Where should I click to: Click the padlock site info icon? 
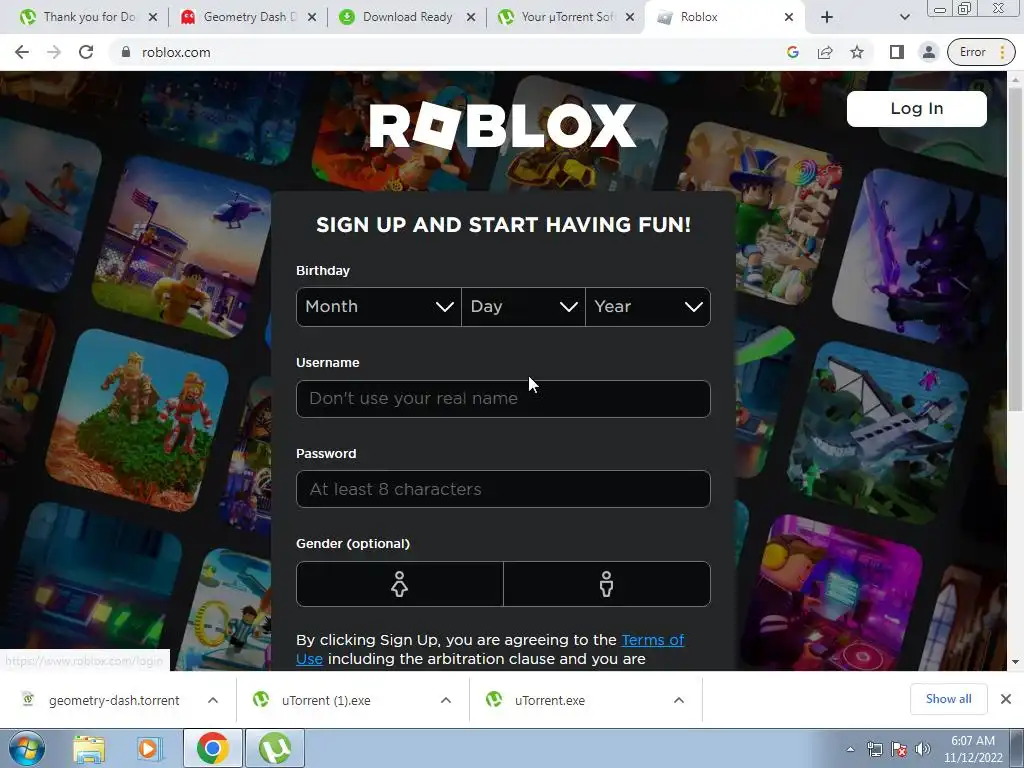(126, 52)
